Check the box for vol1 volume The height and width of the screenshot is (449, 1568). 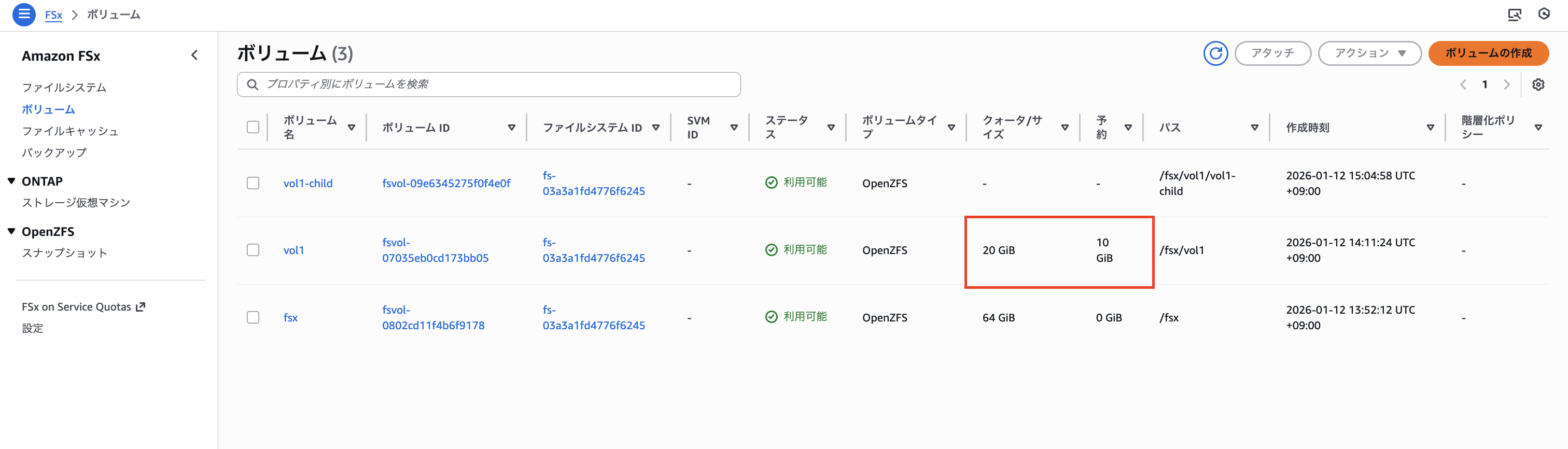pos(253,250)
